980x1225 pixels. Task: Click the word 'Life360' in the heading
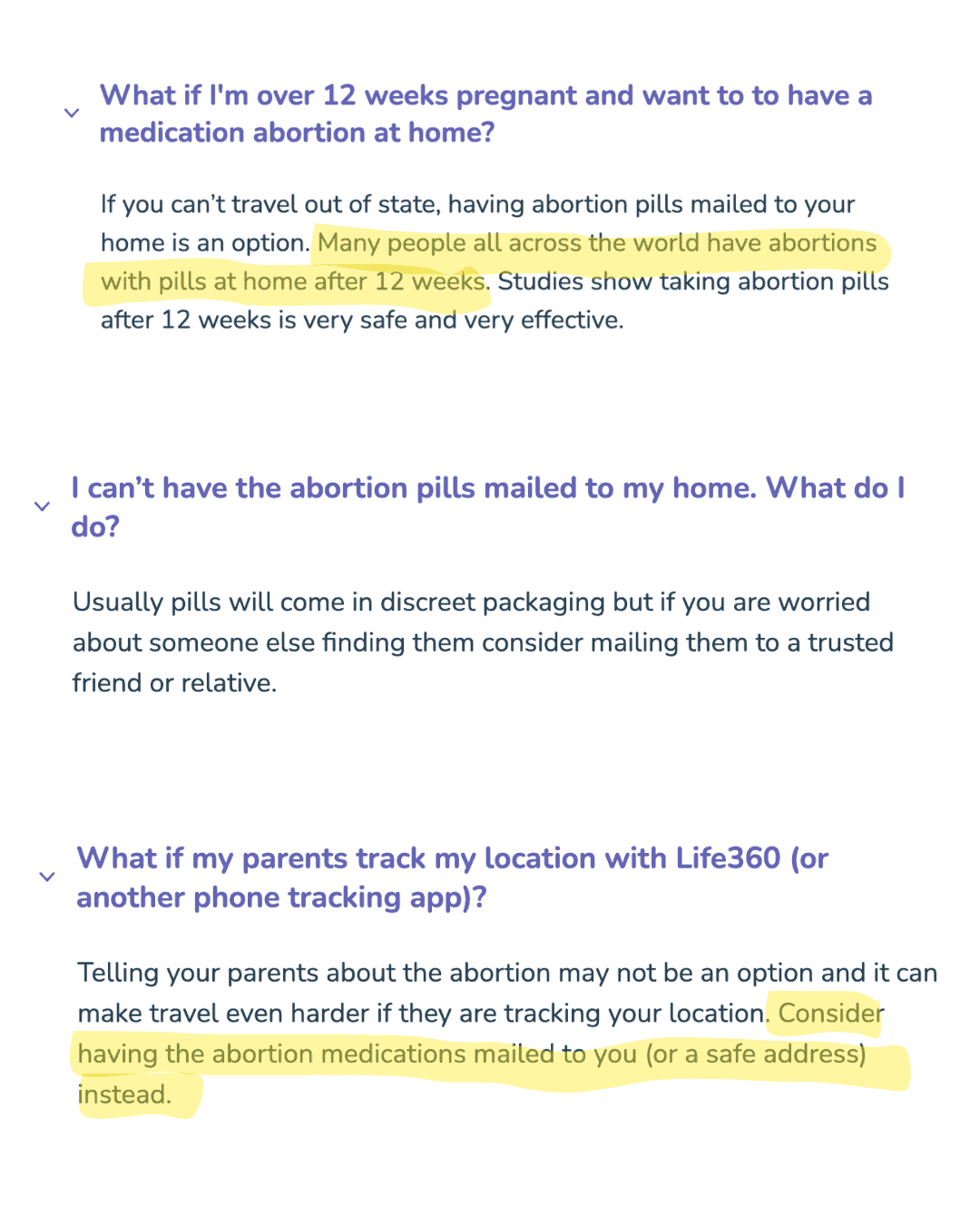click(x=728, y=858)
